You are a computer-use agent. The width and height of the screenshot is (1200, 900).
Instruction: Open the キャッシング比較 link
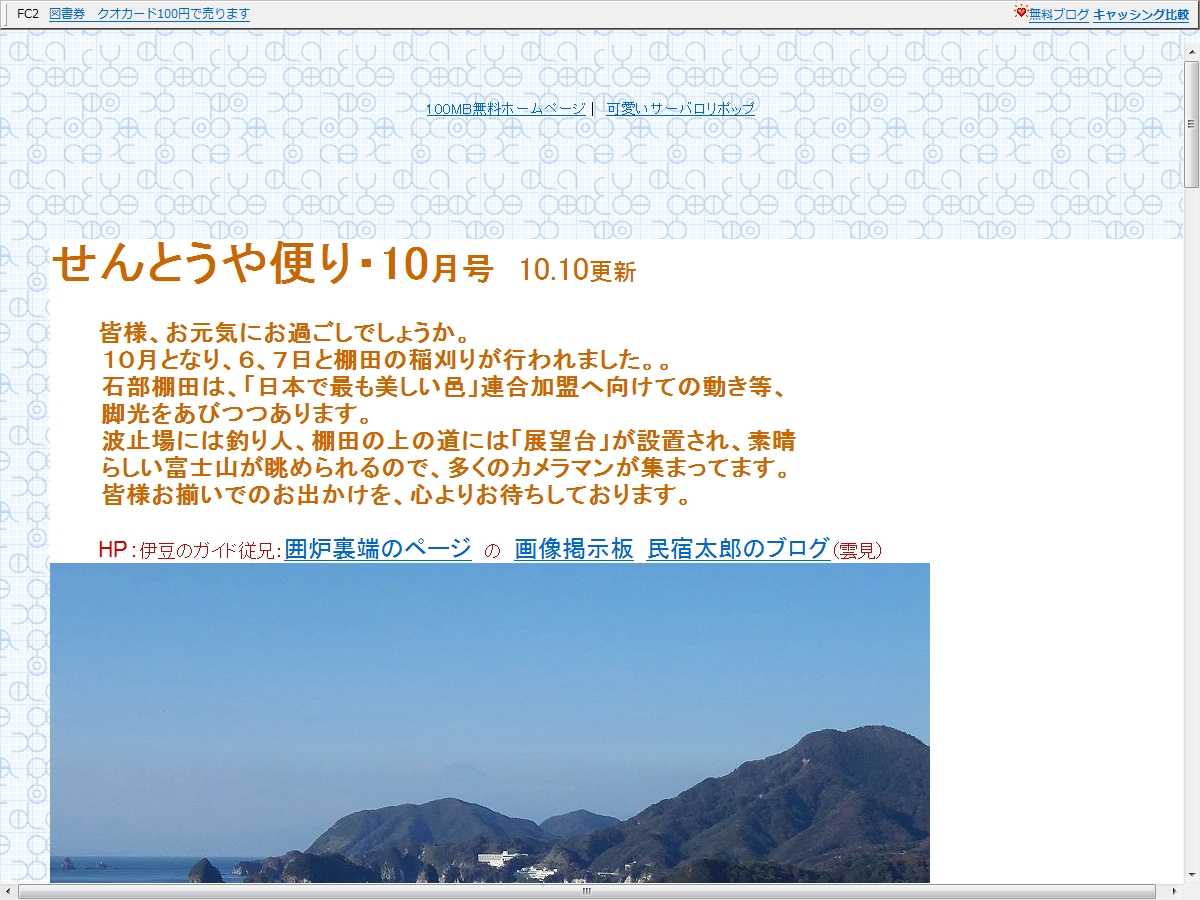click(1141, 14)
